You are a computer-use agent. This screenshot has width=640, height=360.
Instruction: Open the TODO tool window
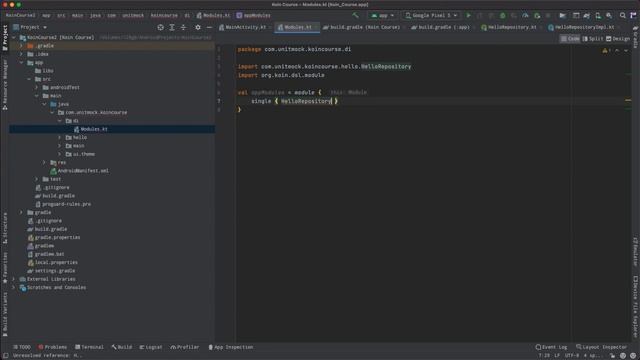pyautogui.click(x=22, y=347)
